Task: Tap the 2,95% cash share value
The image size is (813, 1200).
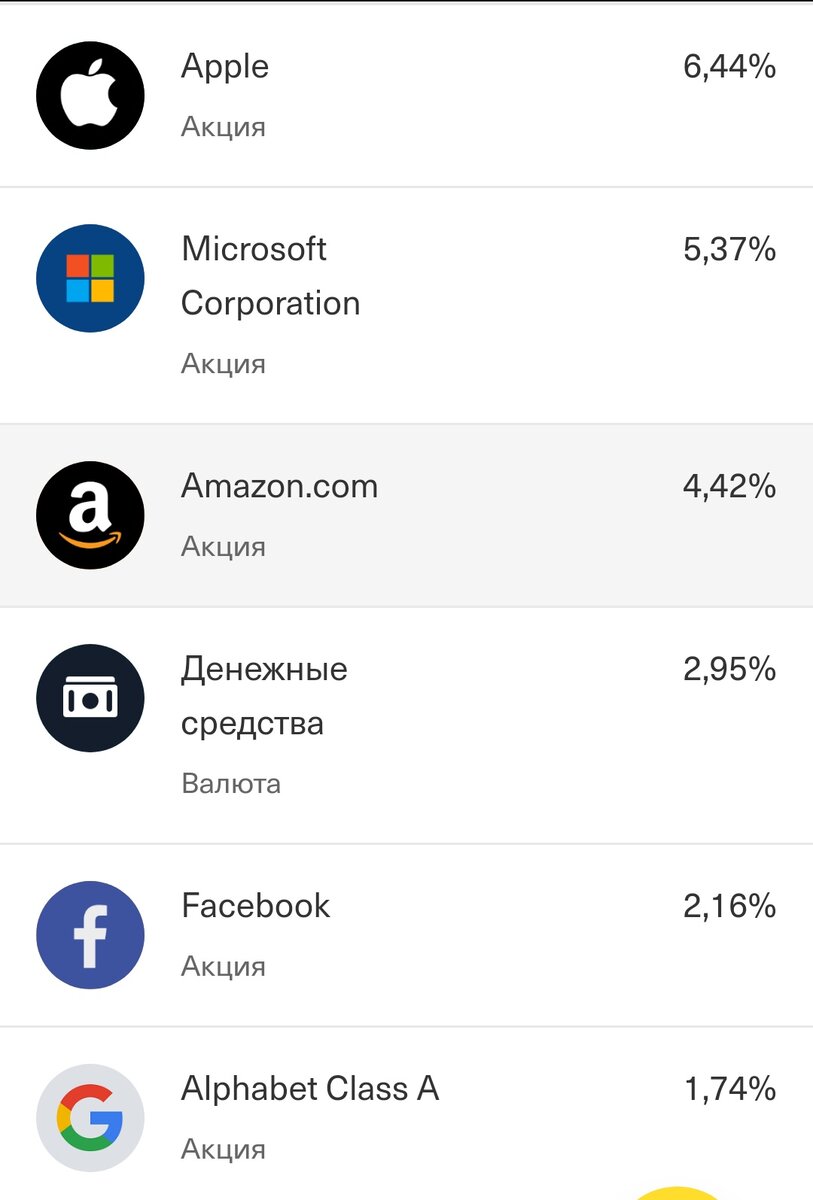Action: click(x=730, y=669)
